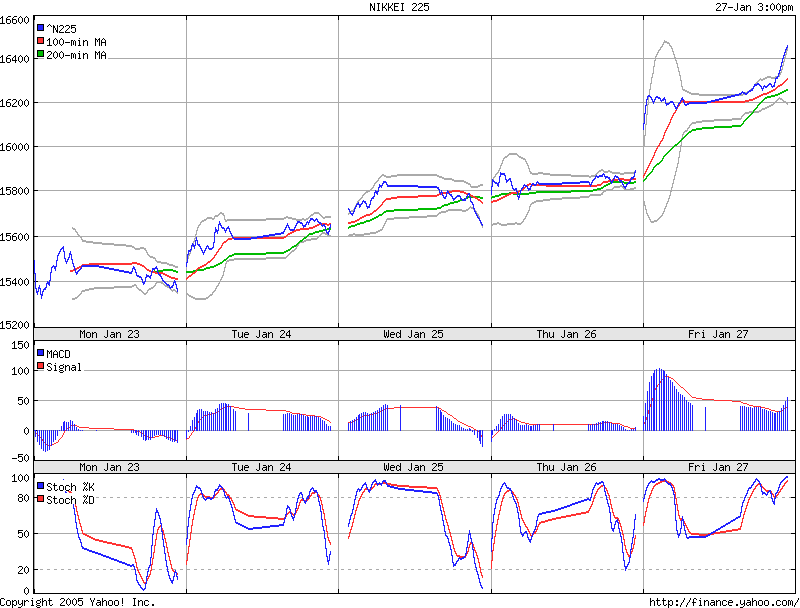Select the ^N225 legend label

[x=61, y=29]
